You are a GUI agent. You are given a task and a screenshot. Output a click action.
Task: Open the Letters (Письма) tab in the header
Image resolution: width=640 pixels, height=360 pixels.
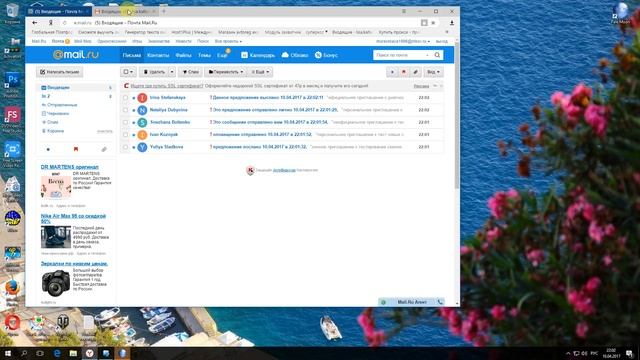point(131,55)
